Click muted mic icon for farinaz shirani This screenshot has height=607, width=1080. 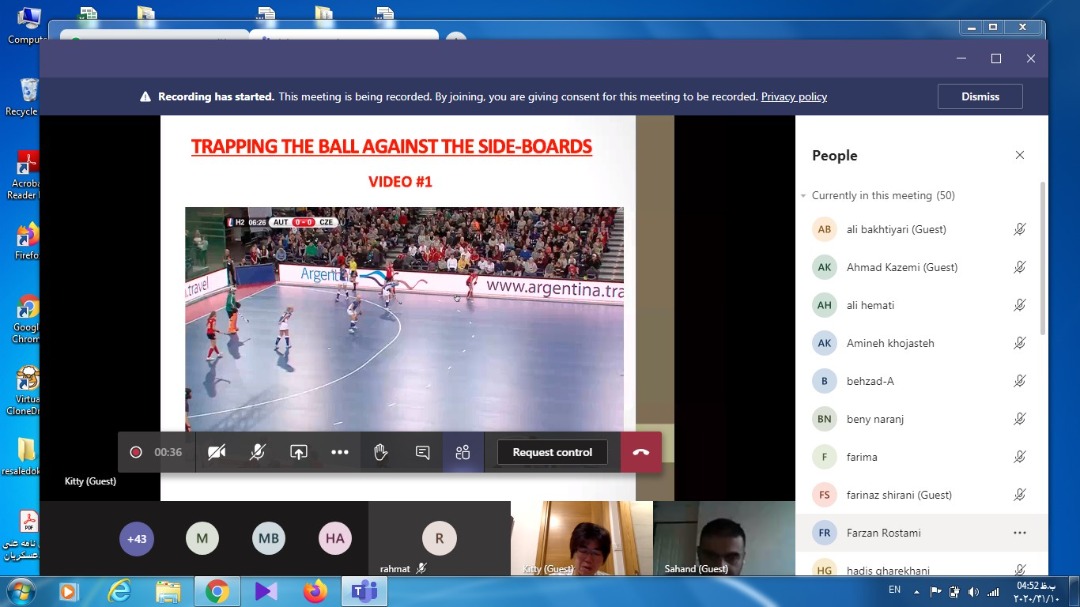pos(1019,495)
